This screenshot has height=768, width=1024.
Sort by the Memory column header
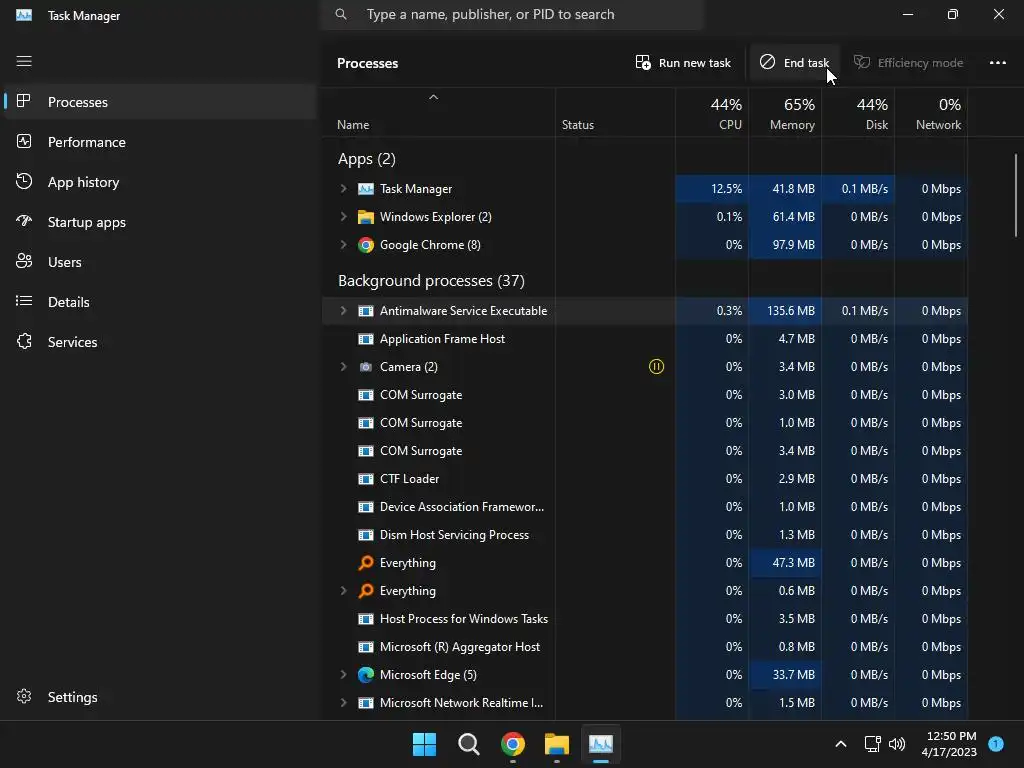tap(785, 113)
